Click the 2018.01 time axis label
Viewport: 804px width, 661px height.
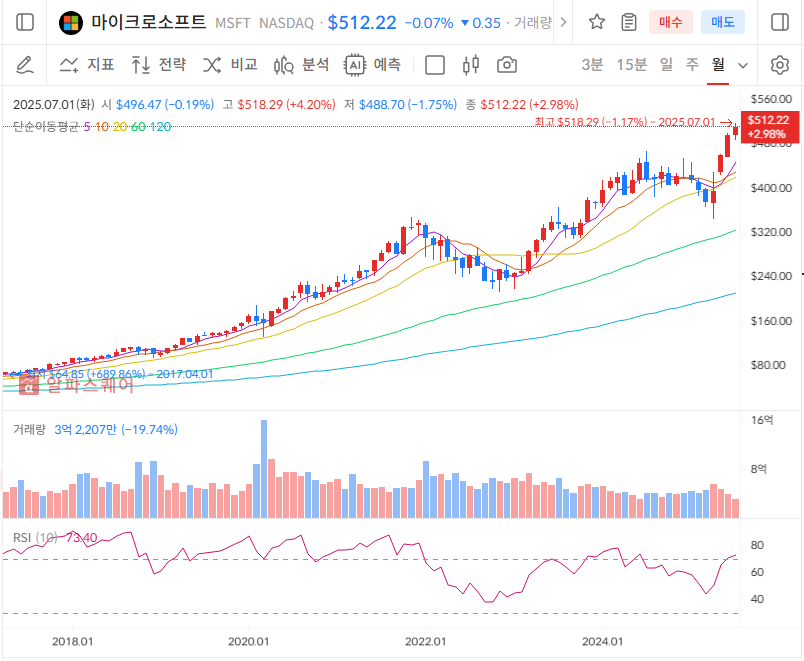click(72, 642)
